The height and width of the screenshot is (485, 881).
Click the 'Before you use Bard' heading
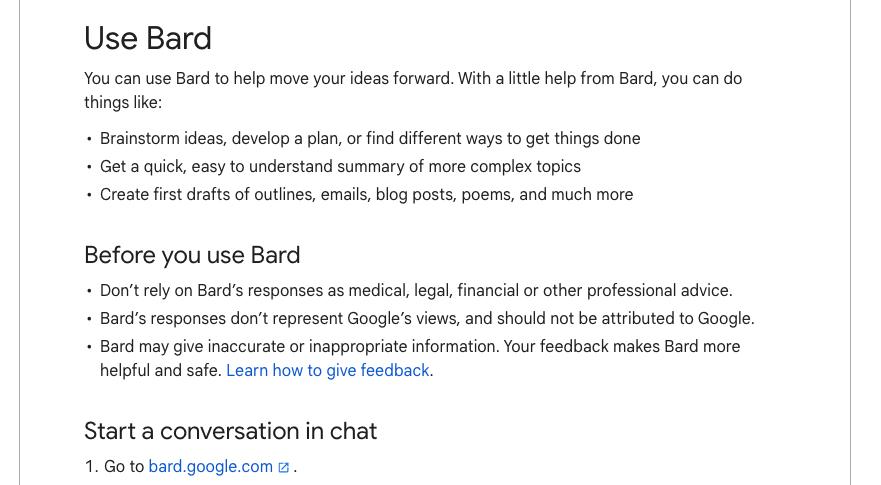(192, 255)
